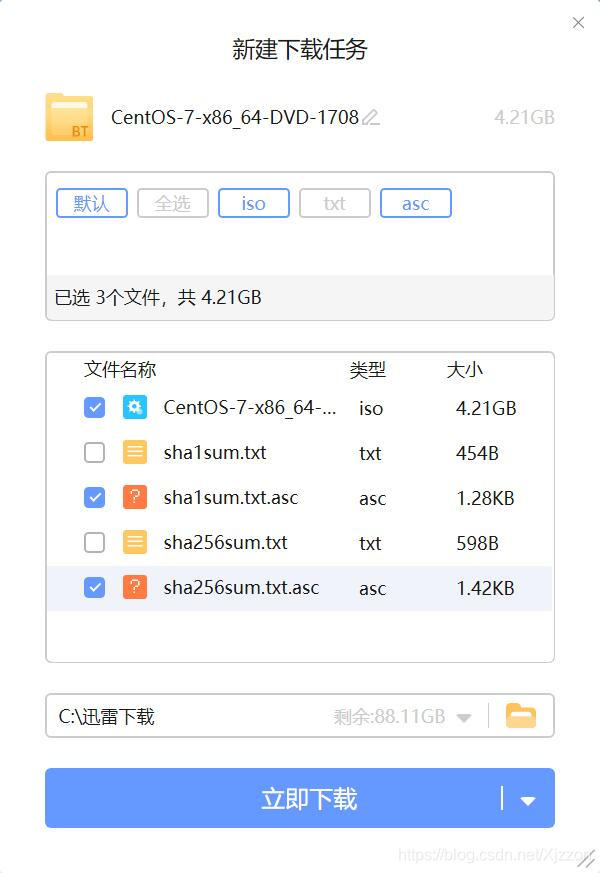Viewport: 600px width, 873px height.
Task: Click the 新建下载任务 dialog title
Action: pos(299,49)
